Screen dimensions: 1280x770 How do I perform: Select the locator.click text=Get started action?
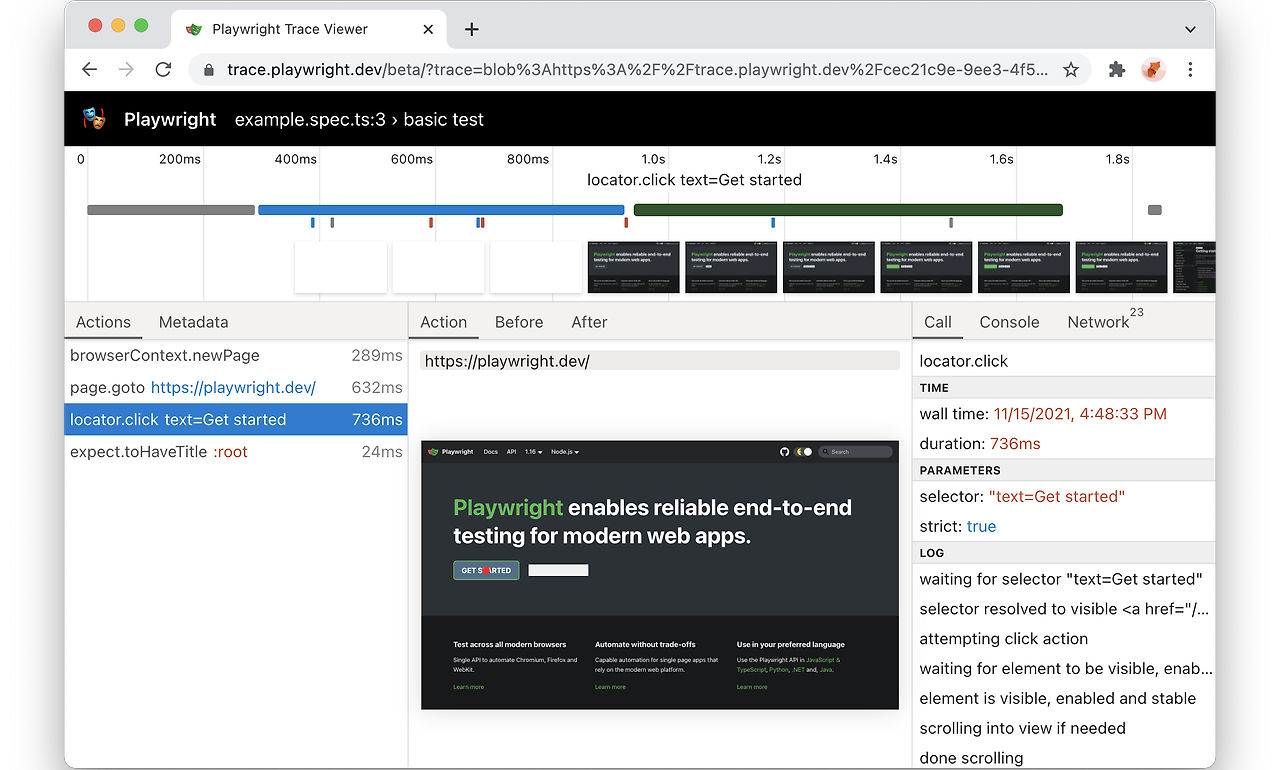click(x=236, y=420)
